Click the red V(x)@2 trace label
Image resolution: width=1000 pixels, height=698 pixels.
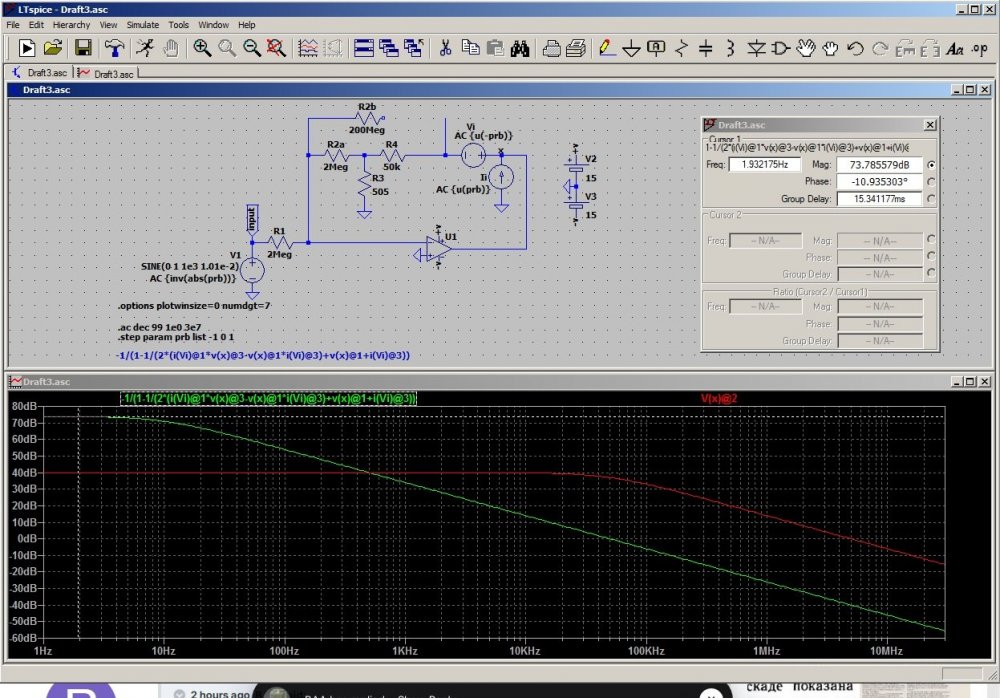coord(718,398)
